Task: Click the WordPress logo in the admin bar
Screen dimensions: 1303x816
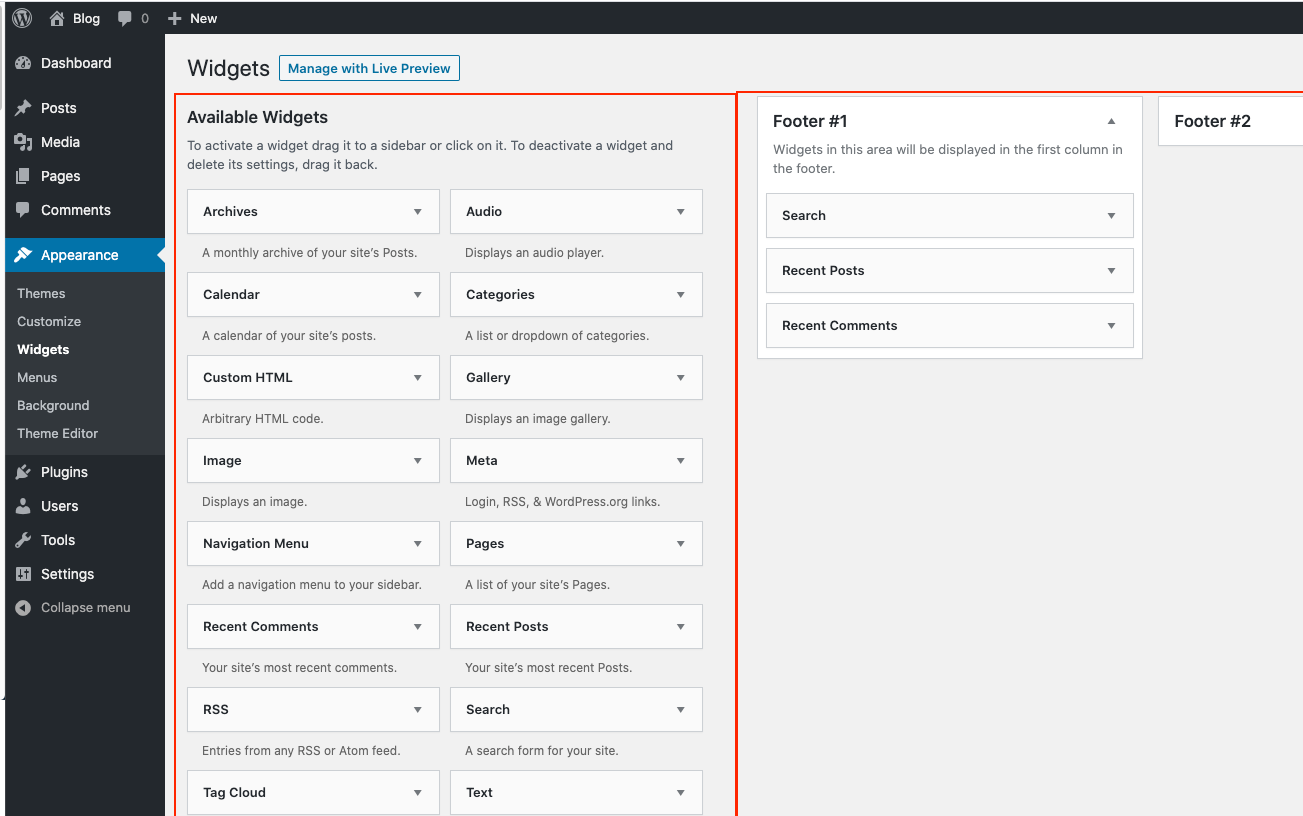Action: pos(21,17)
